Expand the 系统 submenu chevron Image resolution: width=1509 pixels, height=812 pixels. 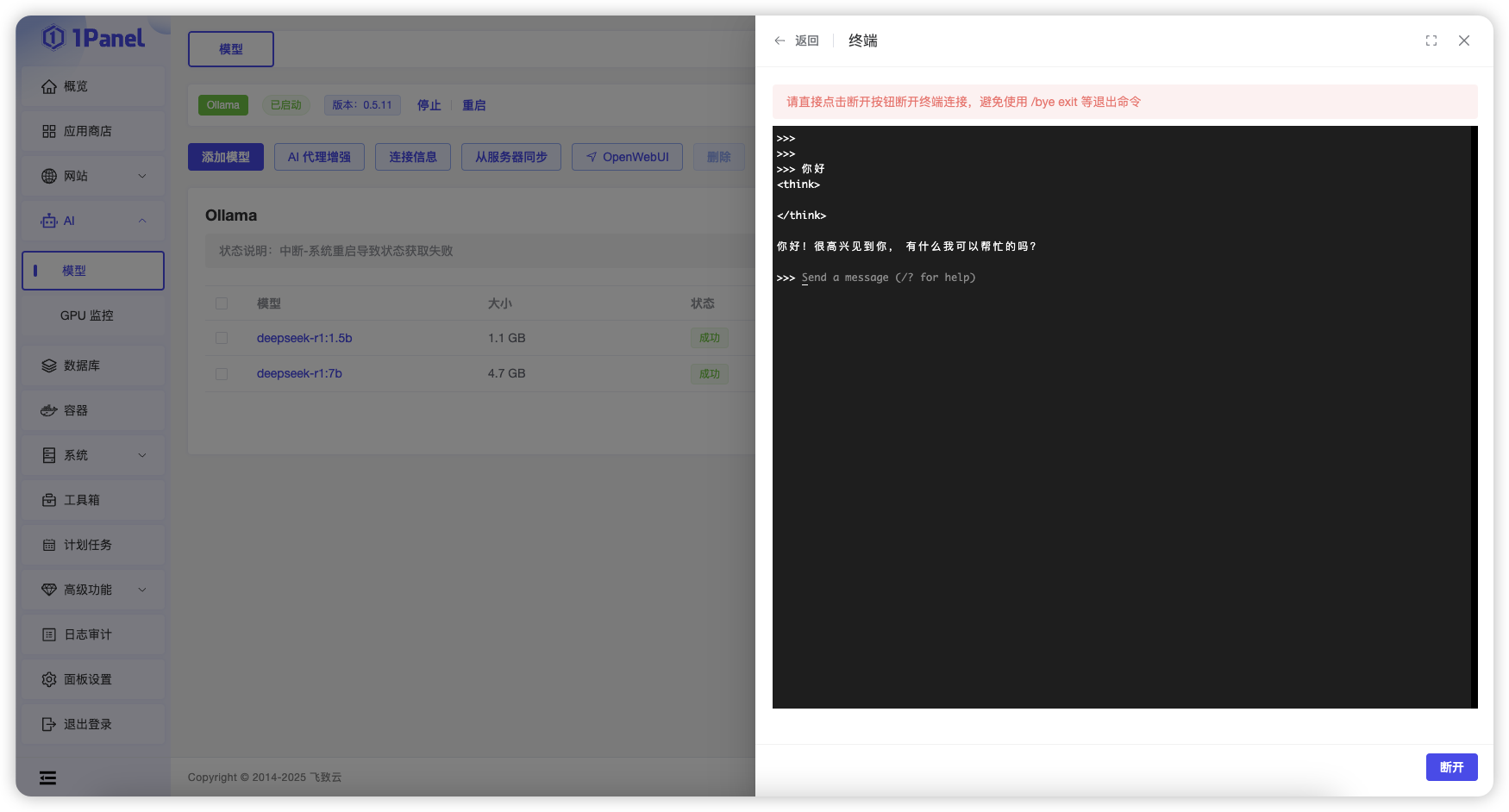[x=142, y=455]
